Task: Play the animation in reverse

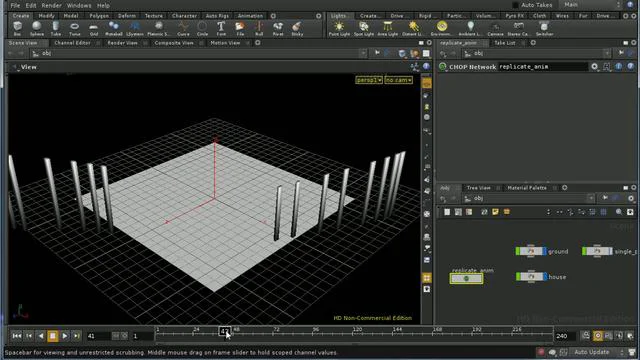Action: (41, 336)
